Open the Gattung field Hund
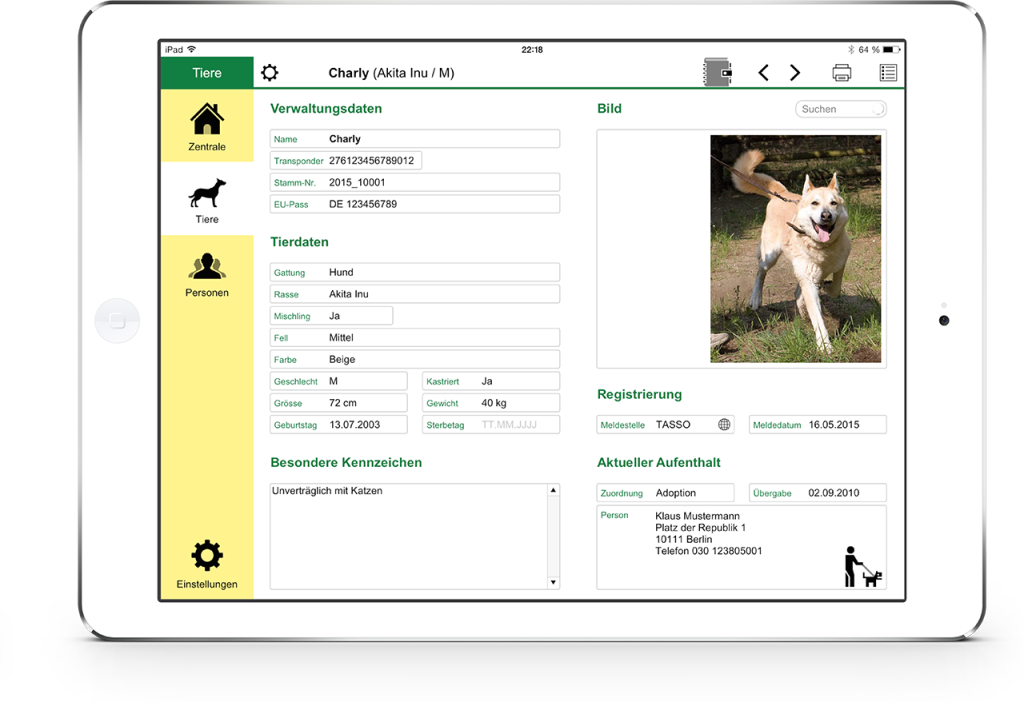1024x702 pixels. [x=415, y=272]
